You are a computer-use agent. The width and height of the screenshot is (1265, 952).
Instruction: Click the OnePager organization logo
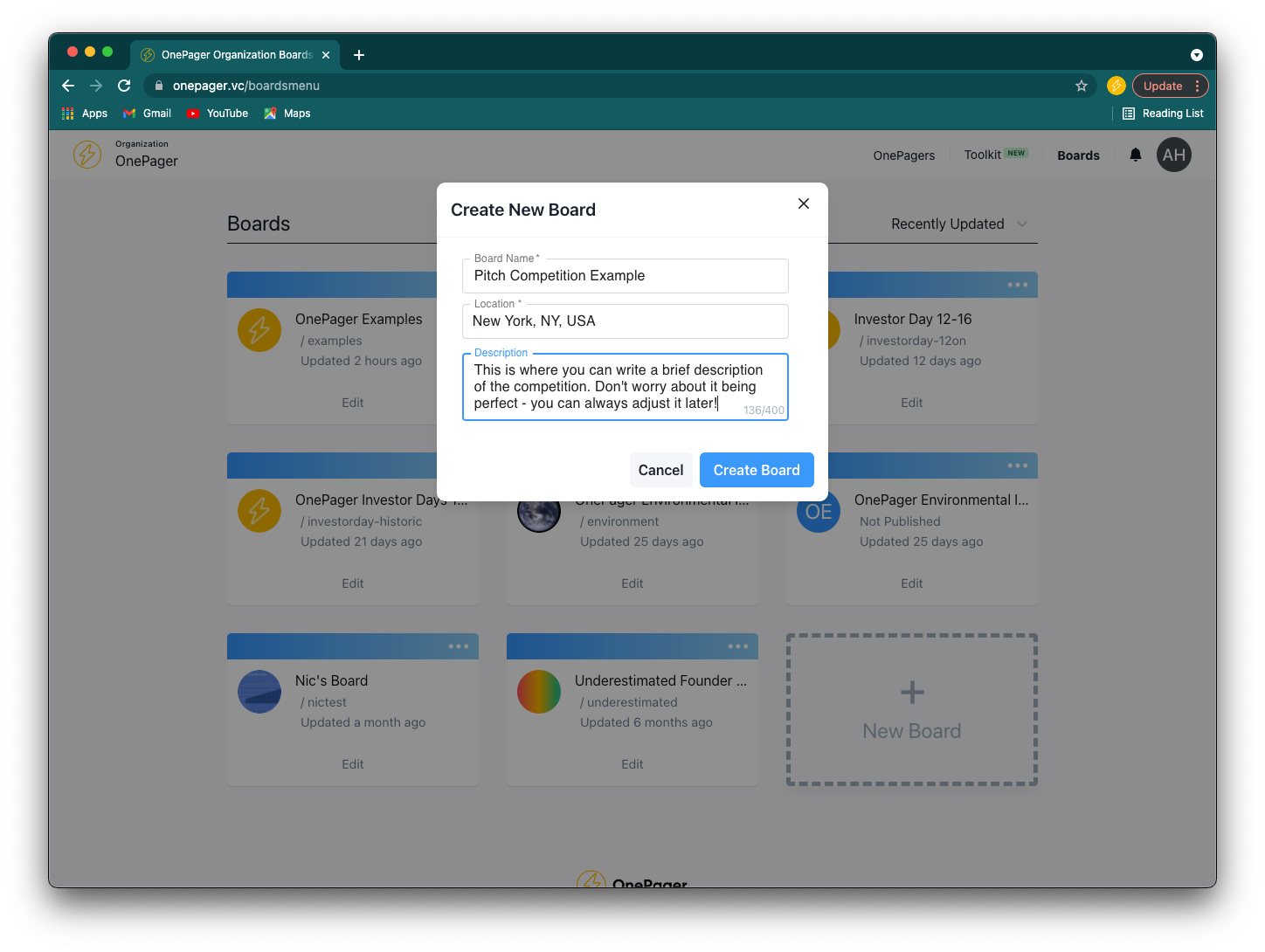[x=87, y=155]
